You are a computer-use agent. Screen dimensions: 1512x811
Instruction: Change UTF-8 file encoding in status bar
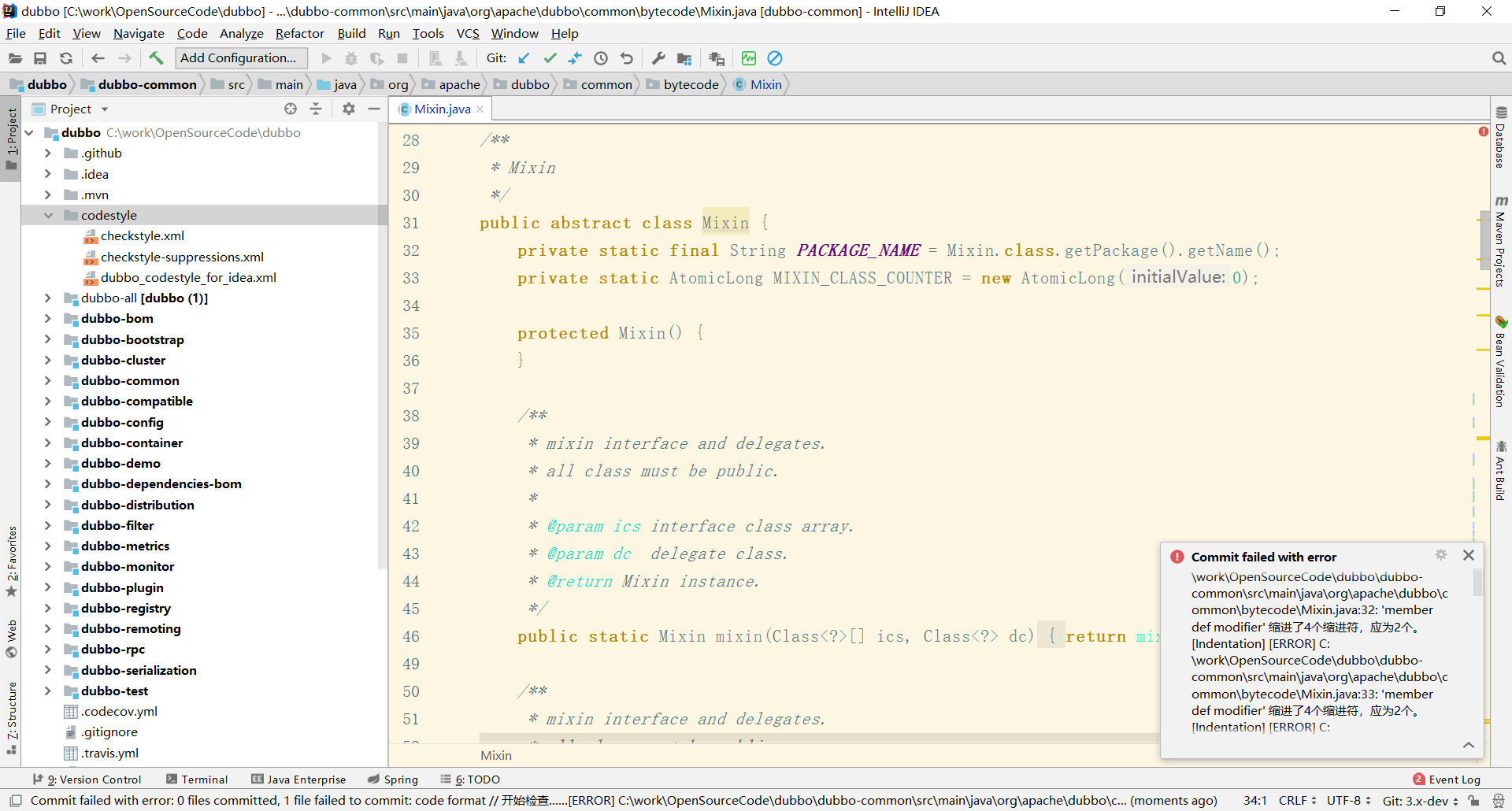click(1349, 801)
